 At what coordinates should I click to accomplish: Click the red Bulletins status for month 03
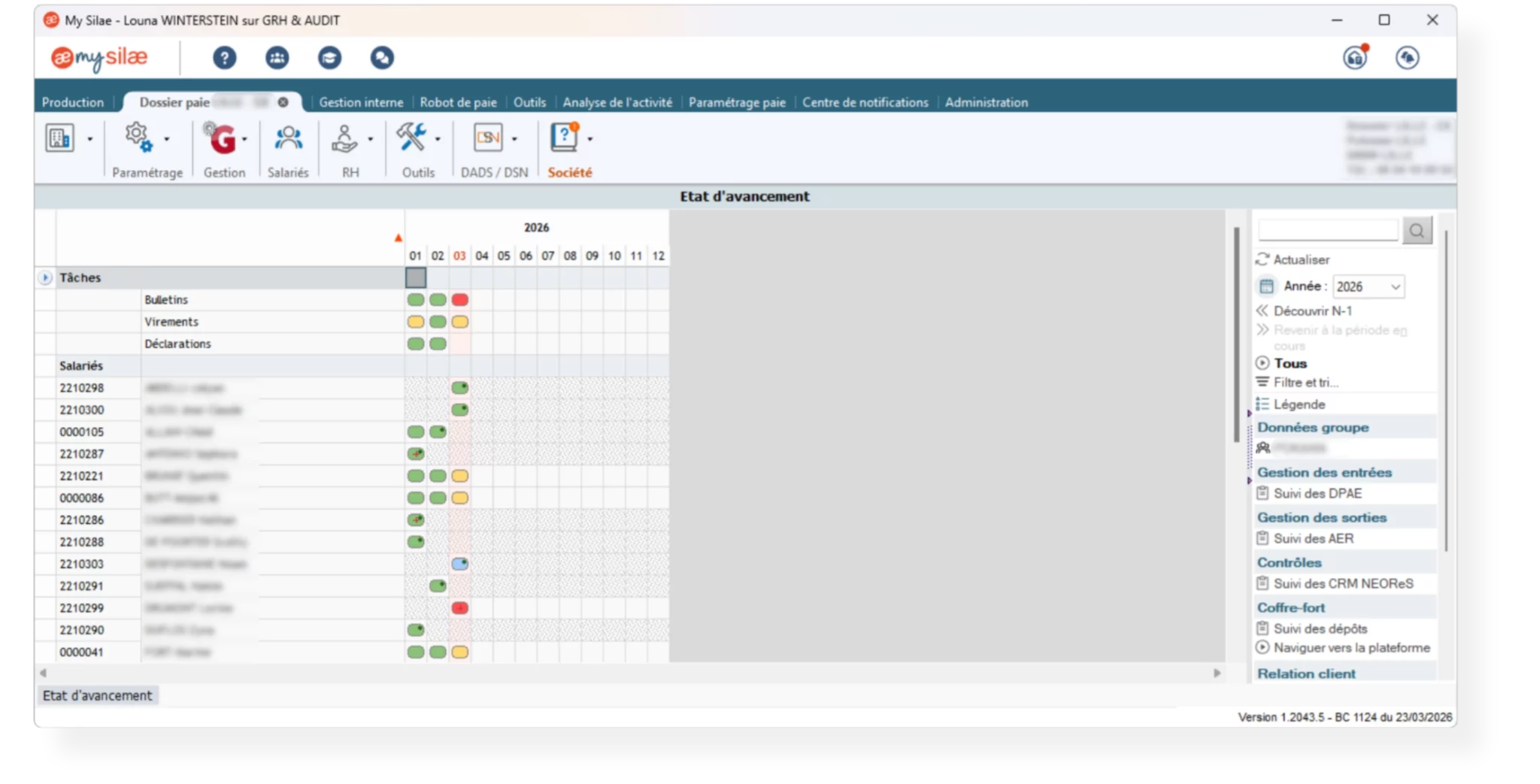point(459,300)
